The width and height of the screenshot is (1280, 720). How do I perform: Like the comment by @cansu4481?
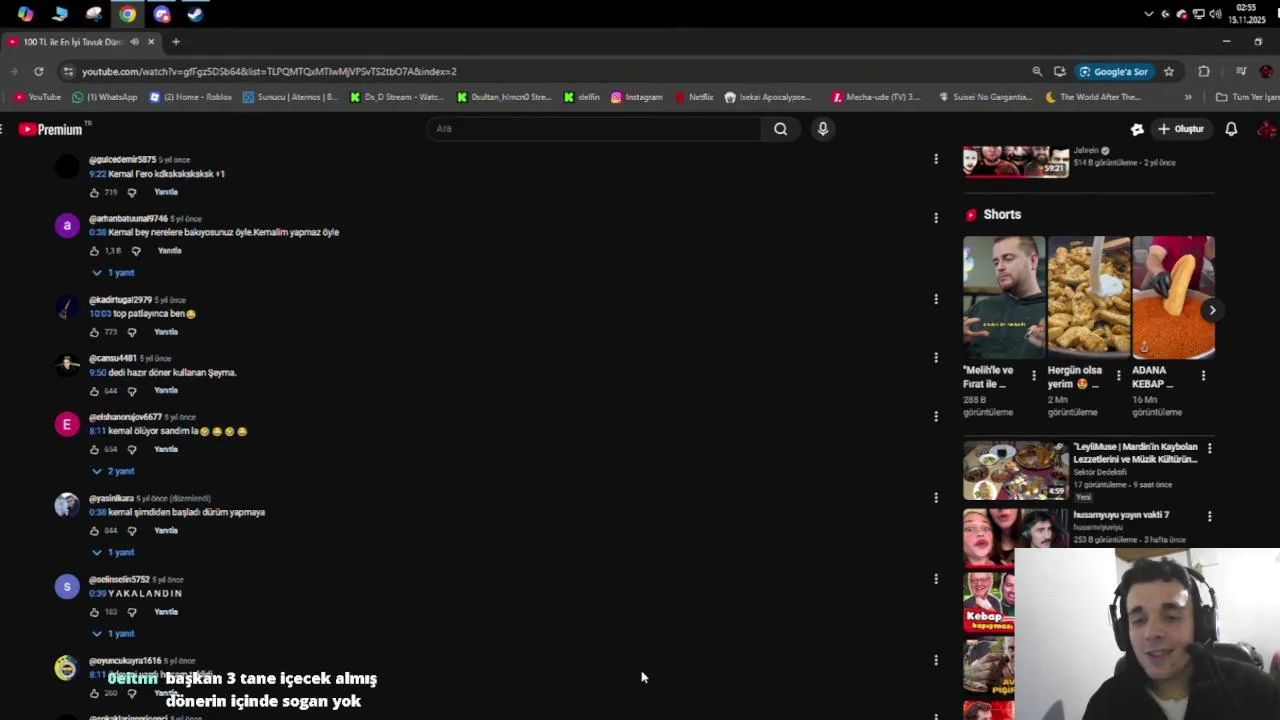pos(94,391)
